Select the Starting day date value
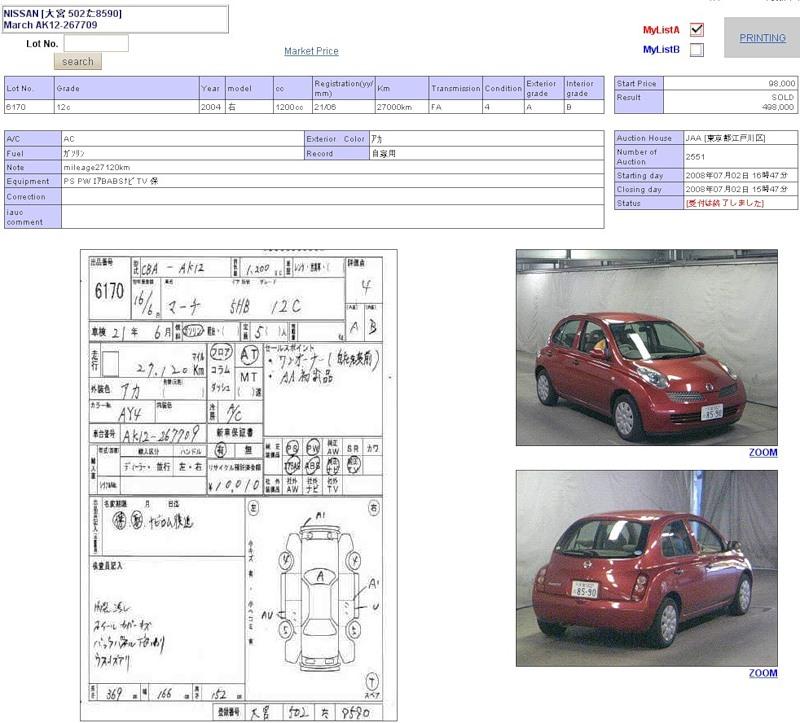800x723 pixels. (736, 176)
